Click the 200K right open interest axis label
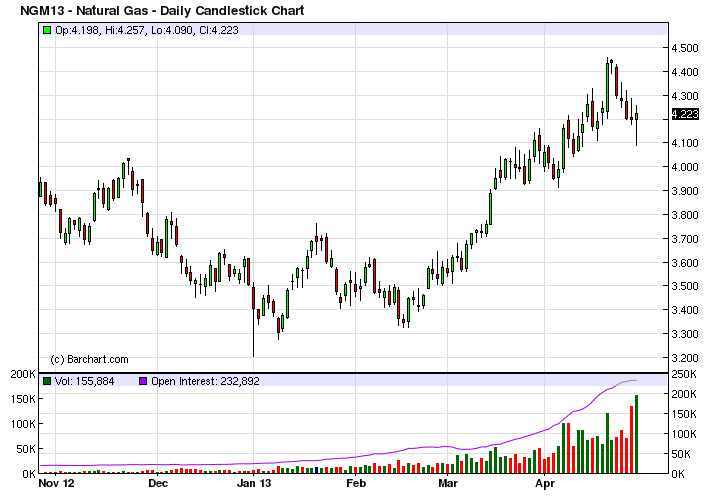The image size is (726, 502). pyautogui.click(x=683, y=394)
